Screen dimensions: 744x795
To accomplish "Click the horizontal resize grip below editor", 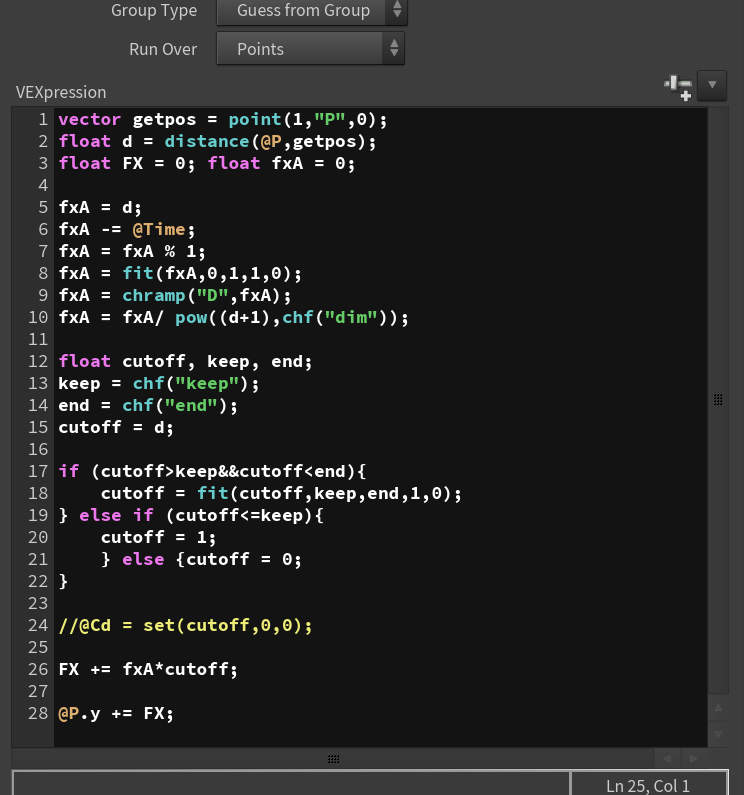I will pos(333,758).
